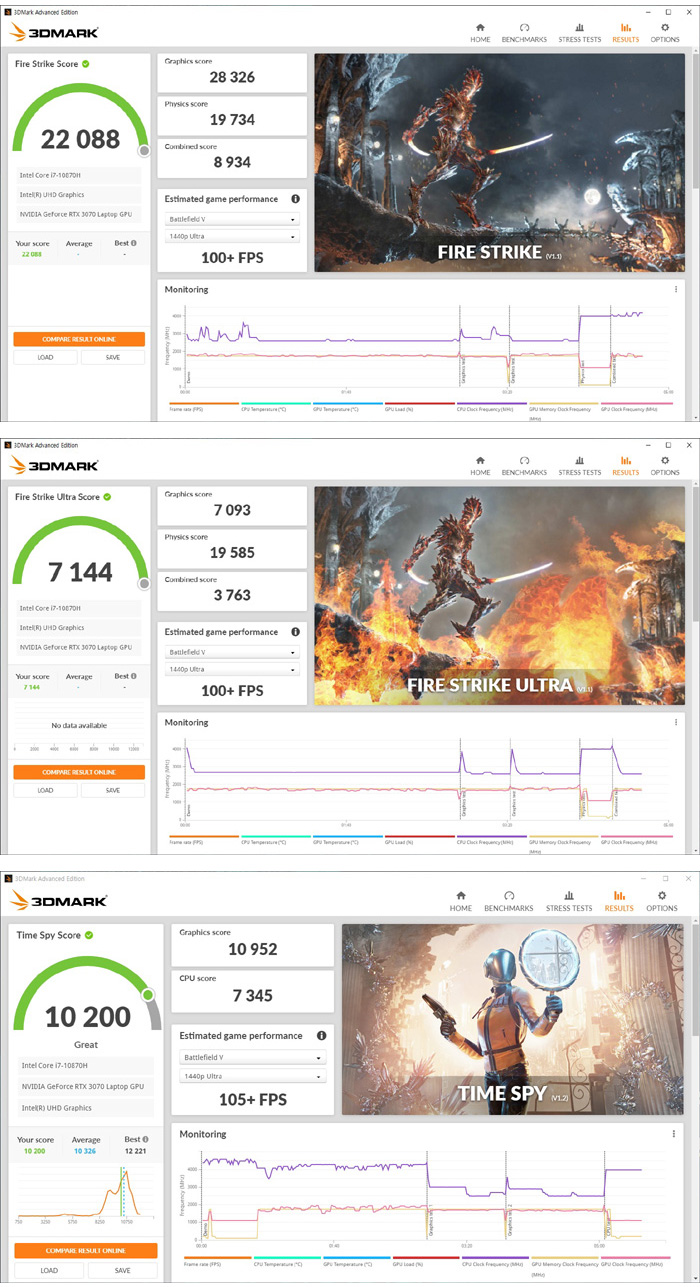This screenshot has width=700, height=1287.
Task: Toggle GPU Clock Frequency legend, Fire Strike Ultra window
Action: (635, 840)
